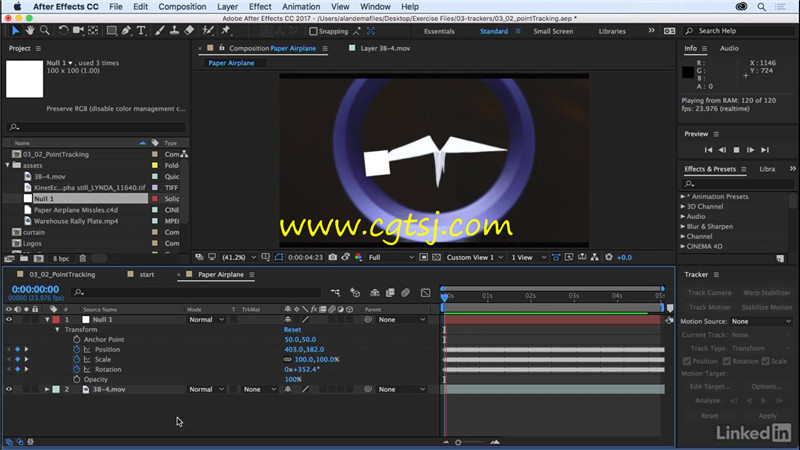Expand the Blur & Sharpen effects category
This screenshot has width=800, height=450.
tap(683, 227)
